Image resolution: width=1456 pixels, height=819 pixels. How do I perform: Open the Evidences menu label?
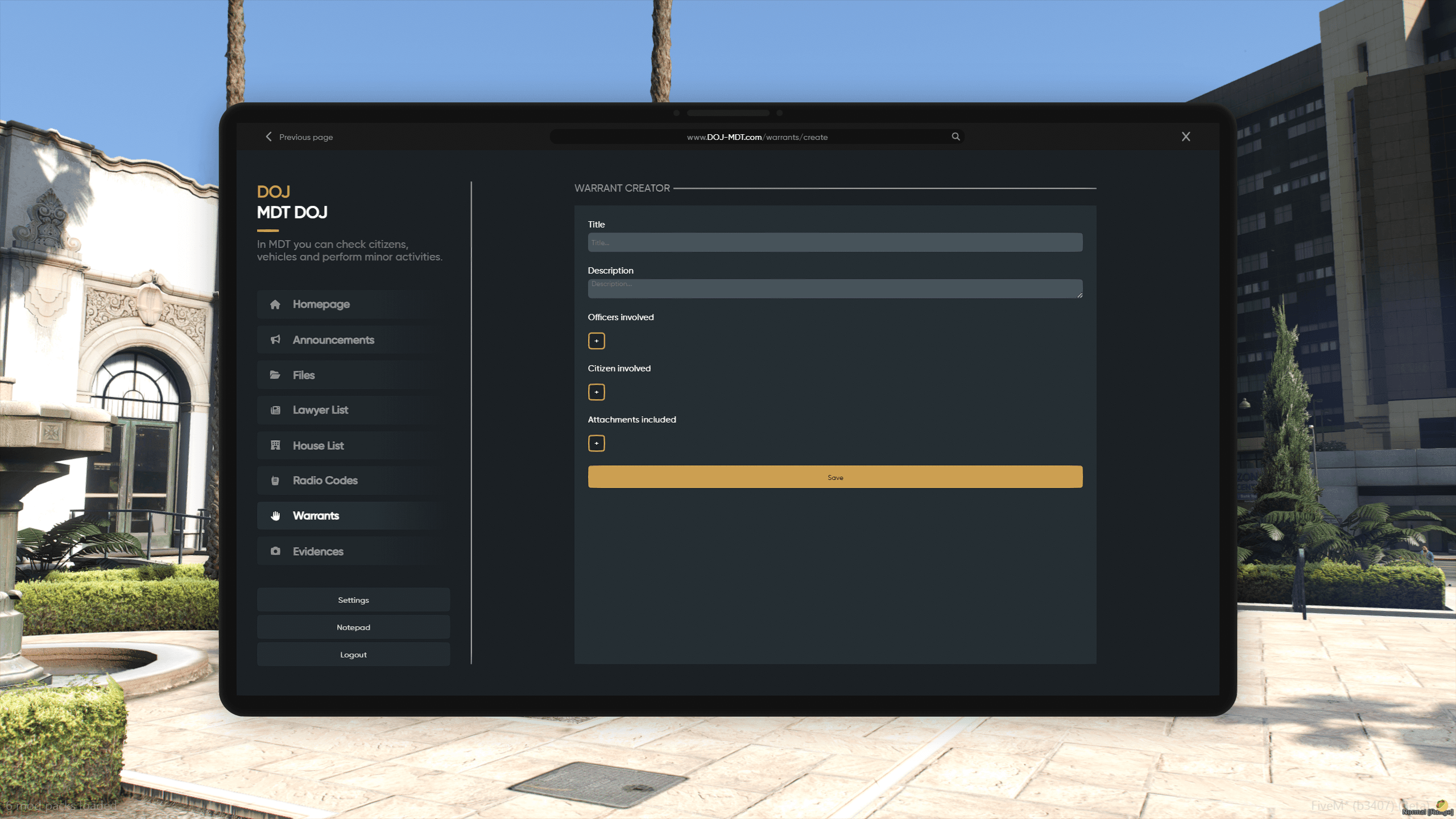pos(318,551)
